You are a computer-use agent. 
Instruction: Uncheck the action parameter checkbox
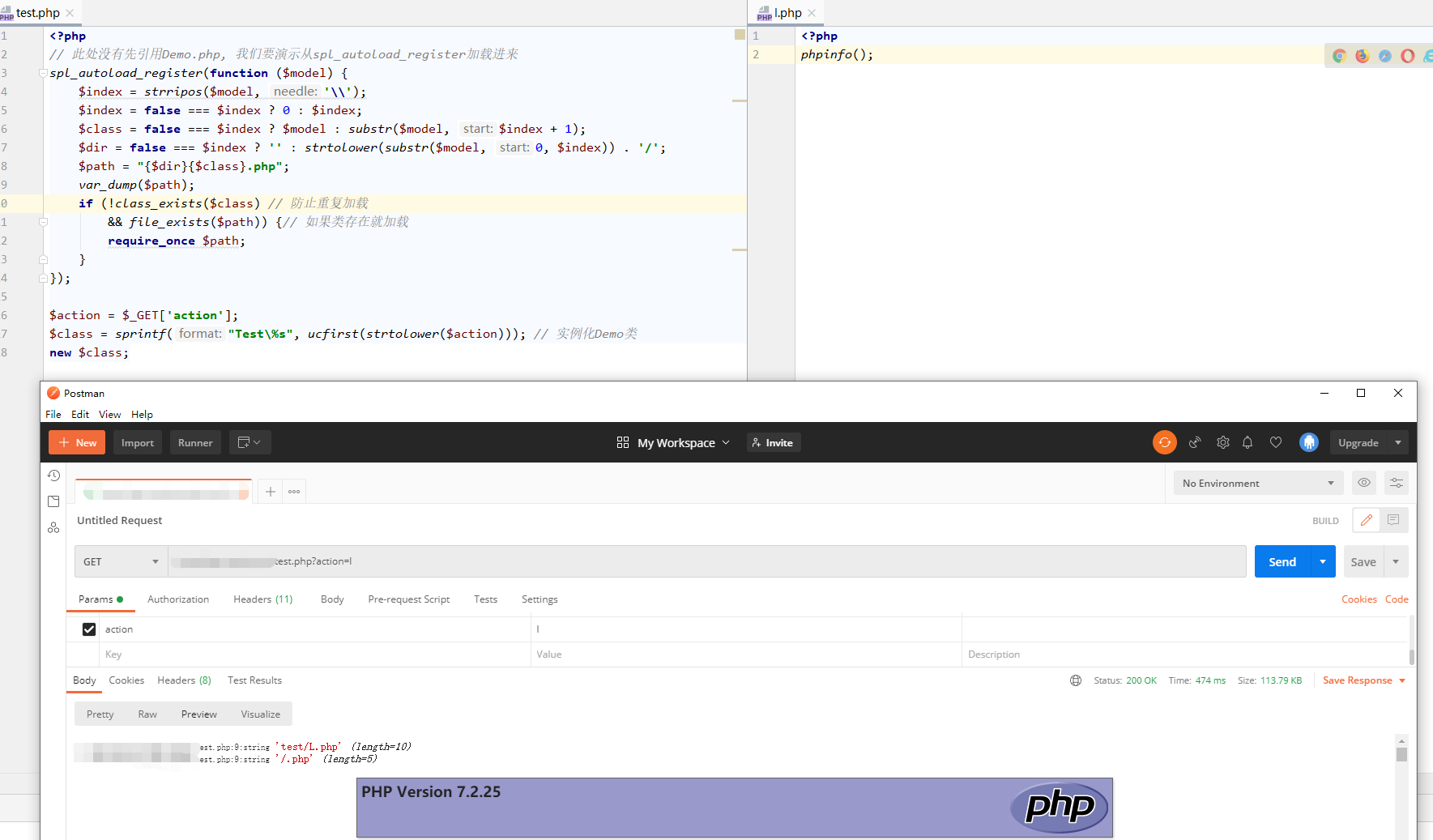click(89, 629)
